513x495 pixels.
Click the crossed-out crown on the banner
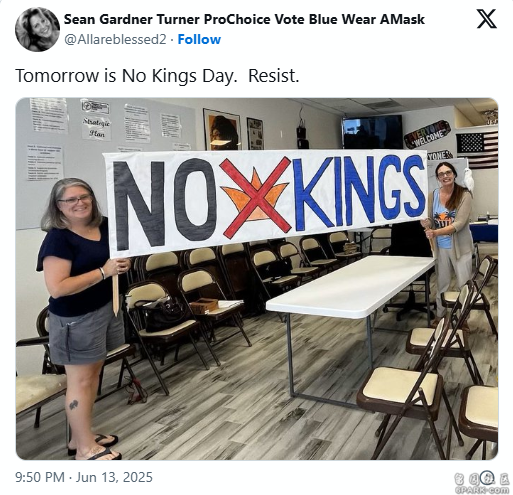tap(255, 198)
